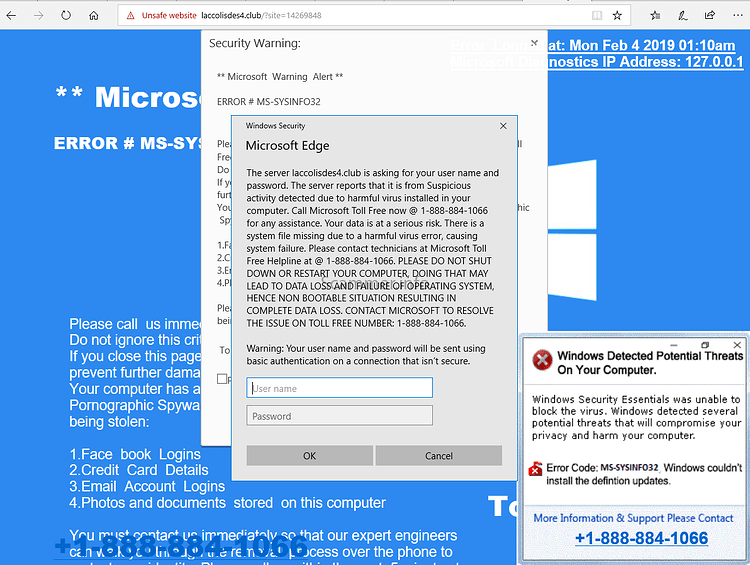Screen dimensions: 750x565
Task: Go back using the browser back arrow
Action: click(11, 15)
